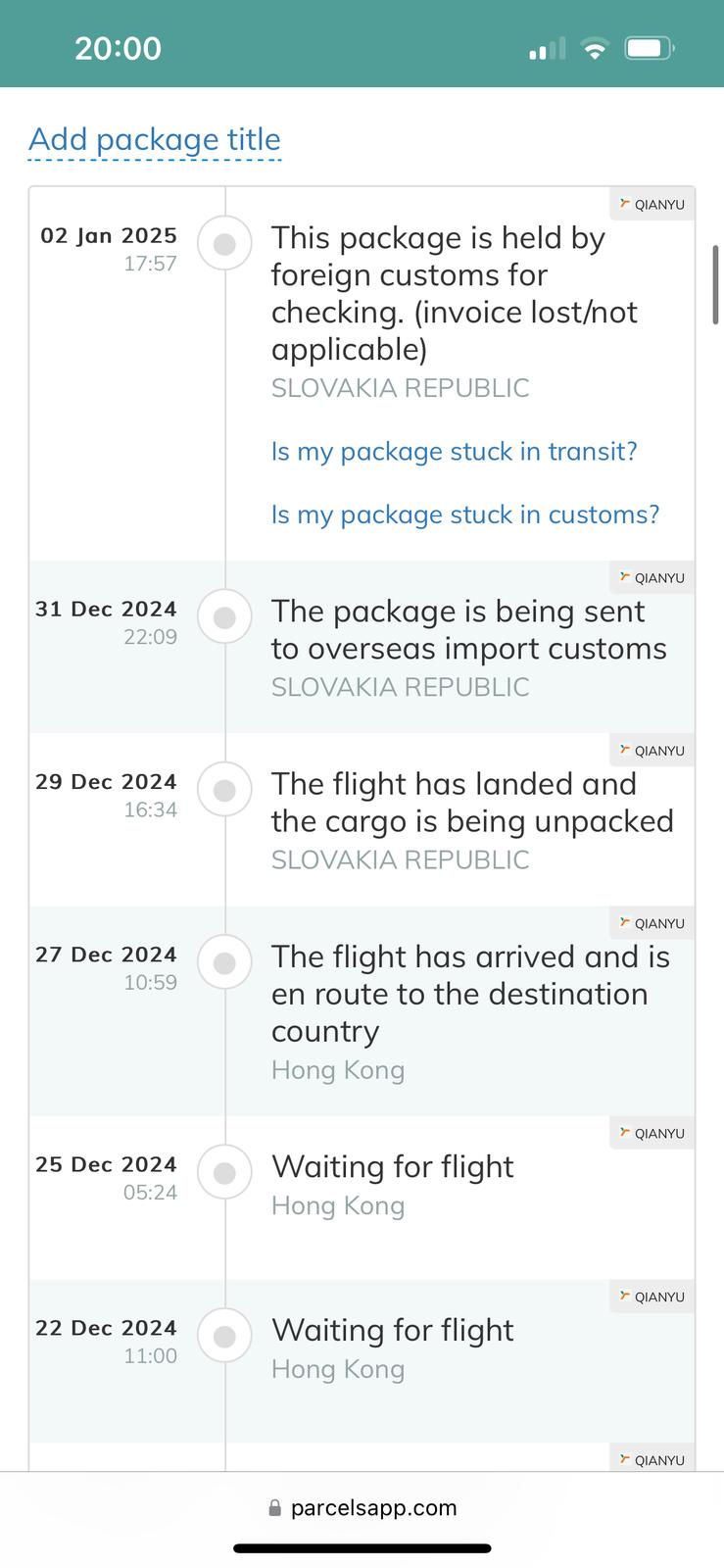Viewport: 724px width, 1568px height.
Task: Tap the Wi-Fi icon in the status bar
Action: point(594,49)
